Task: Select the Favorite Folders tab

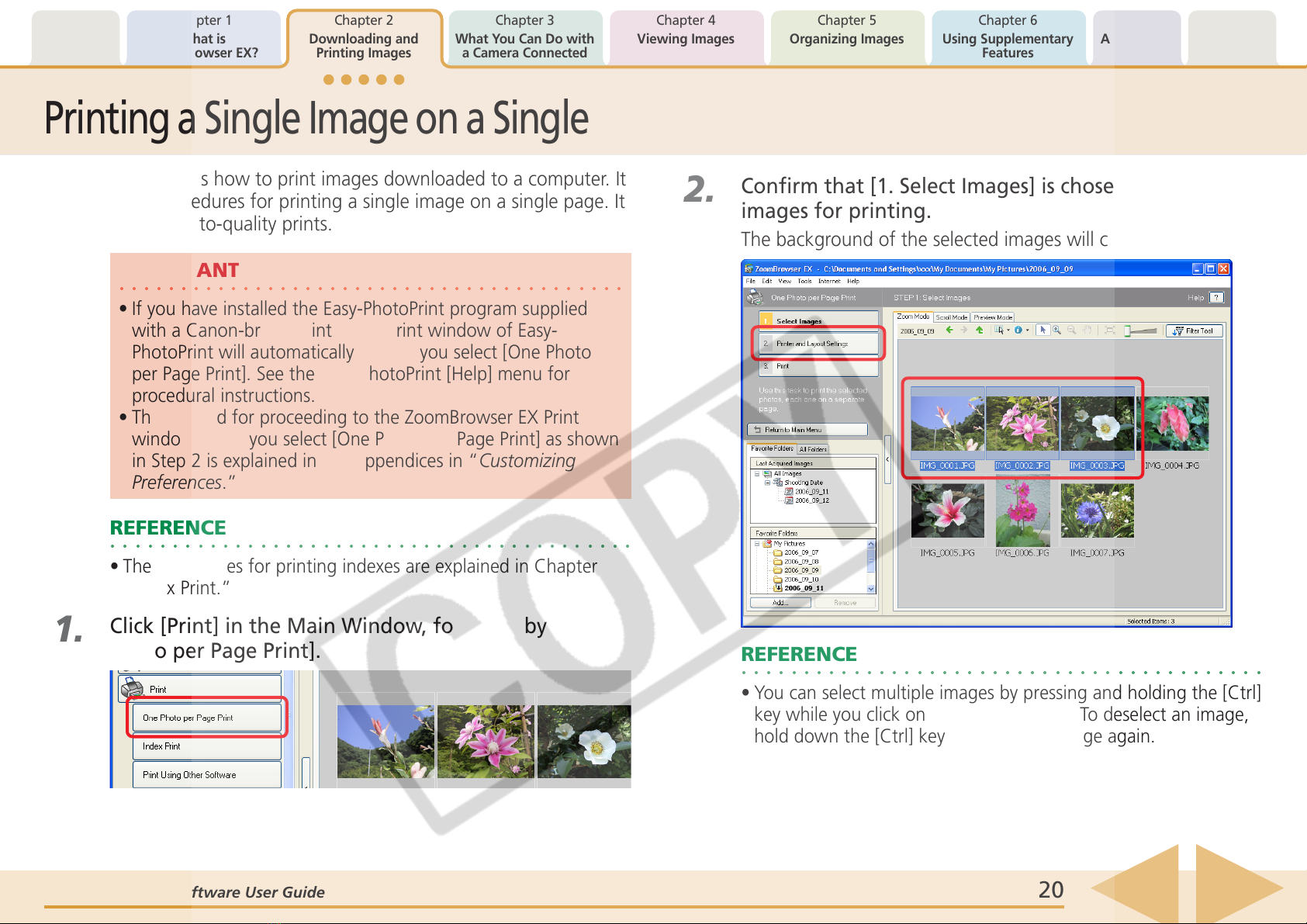Action: [772, 448]
